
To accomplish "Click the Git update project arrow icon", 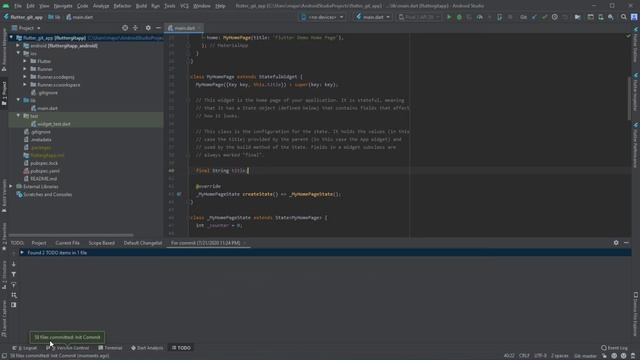I will click(x=534, y=17).
